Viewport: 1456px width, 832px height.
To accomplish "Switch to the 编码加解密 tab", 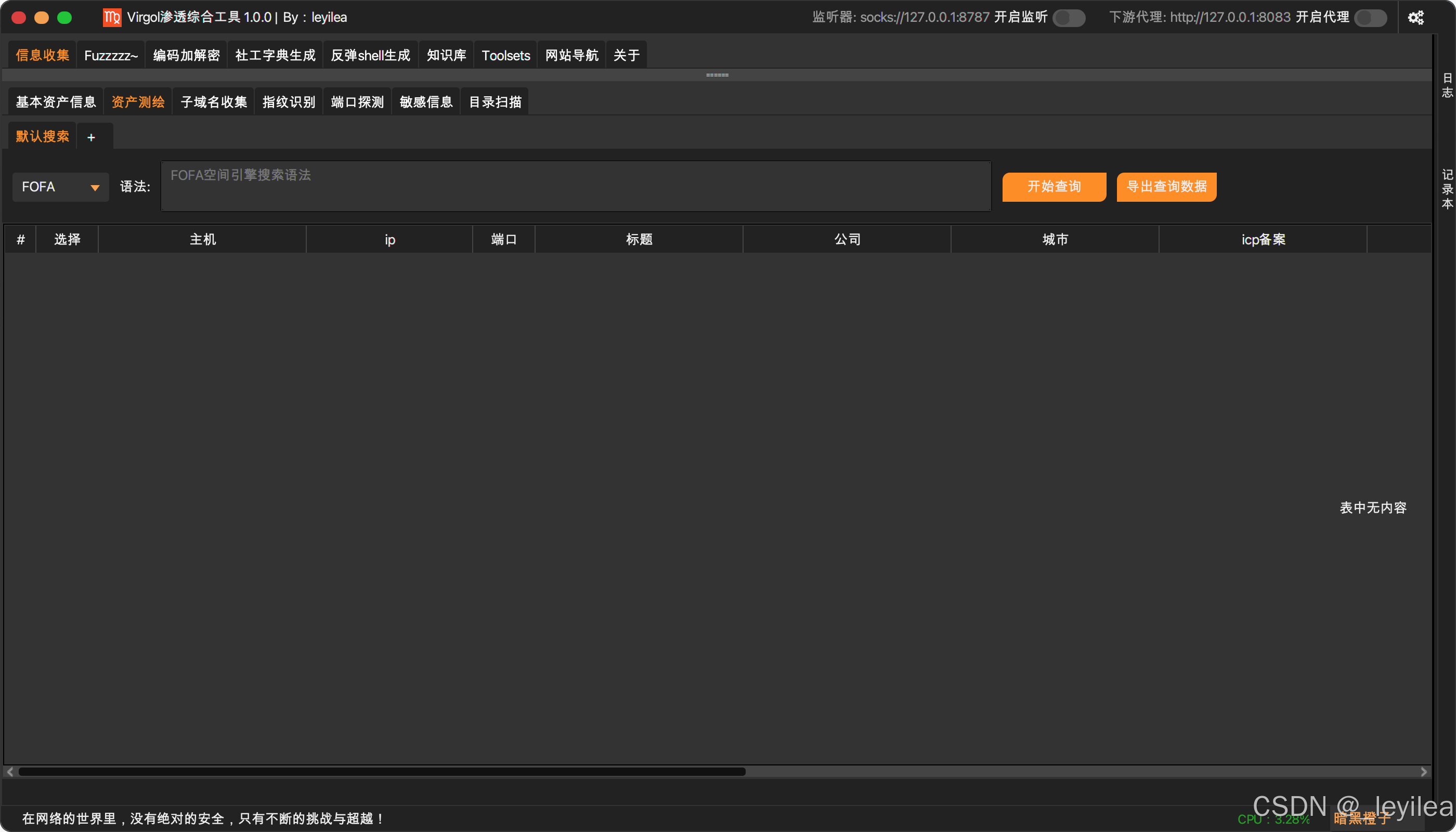I will pyautogui.click(x=186, y=56).
